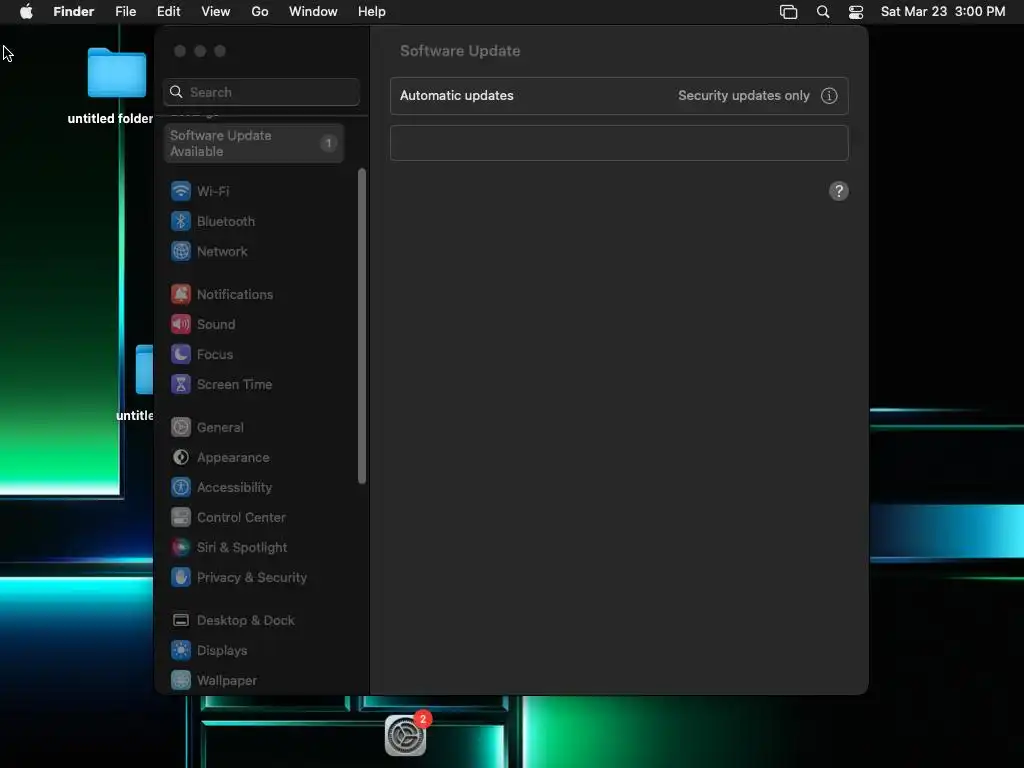The height and width of the screenshot is (768, 1024).
Task: Open Wi-Fi icon in sidebar
Action: tap(181, 191)
